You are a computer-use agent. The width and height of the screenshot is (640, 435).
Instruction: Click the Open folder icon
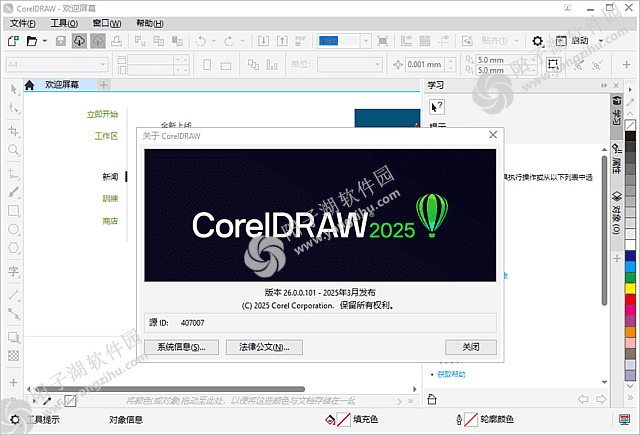[x=32, y=41]
